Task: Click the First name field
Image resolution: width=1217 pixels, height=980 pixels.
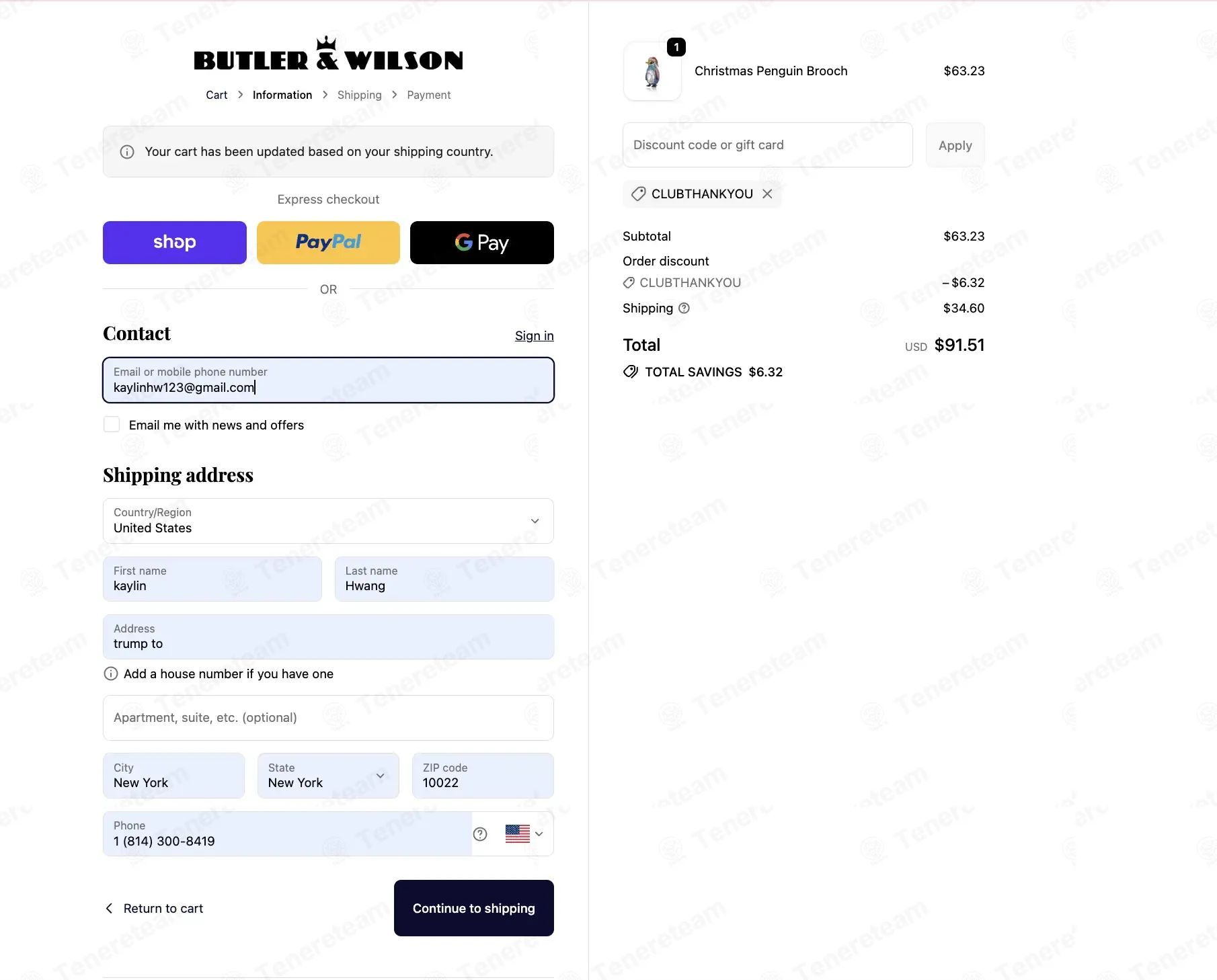Action: 212,579
